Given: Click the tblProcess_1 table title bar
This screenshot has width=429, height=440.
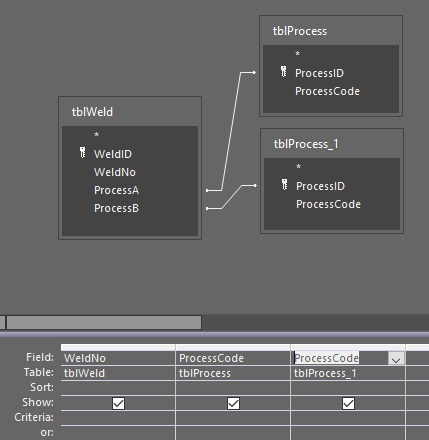Looking at the screenshot, I should 332,144.
